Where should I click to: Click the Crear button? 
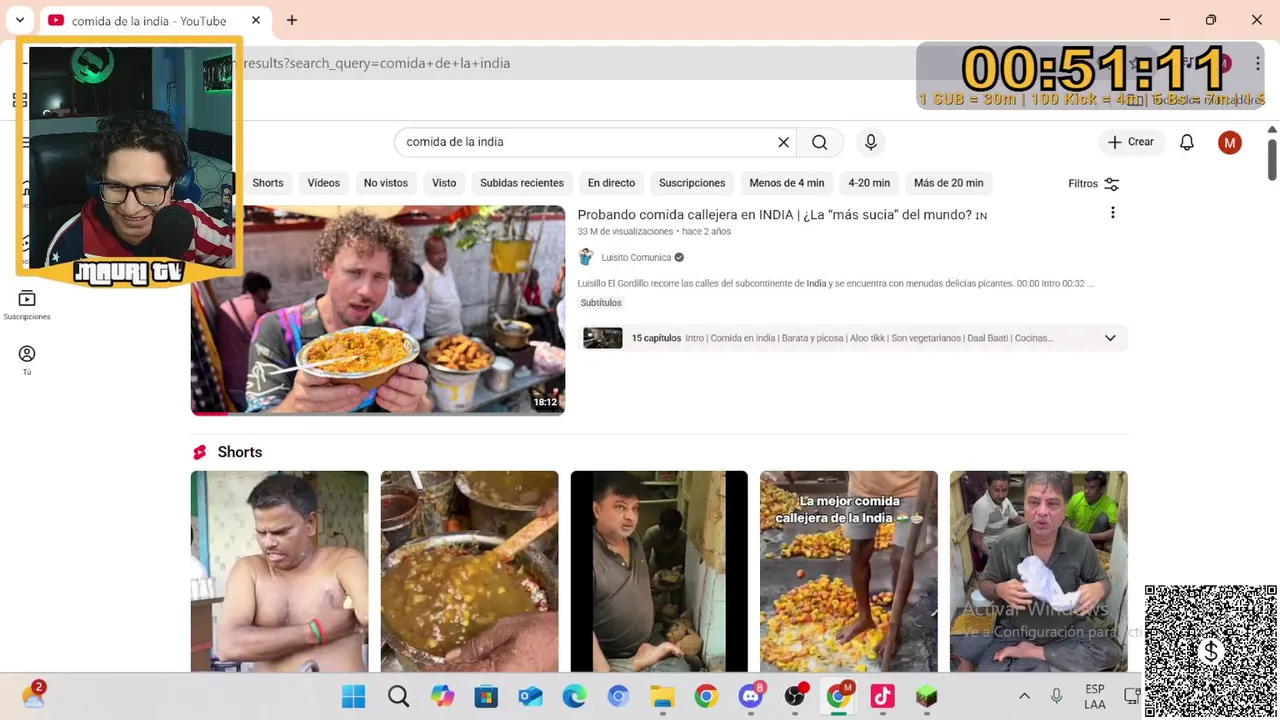(1130, 142)
